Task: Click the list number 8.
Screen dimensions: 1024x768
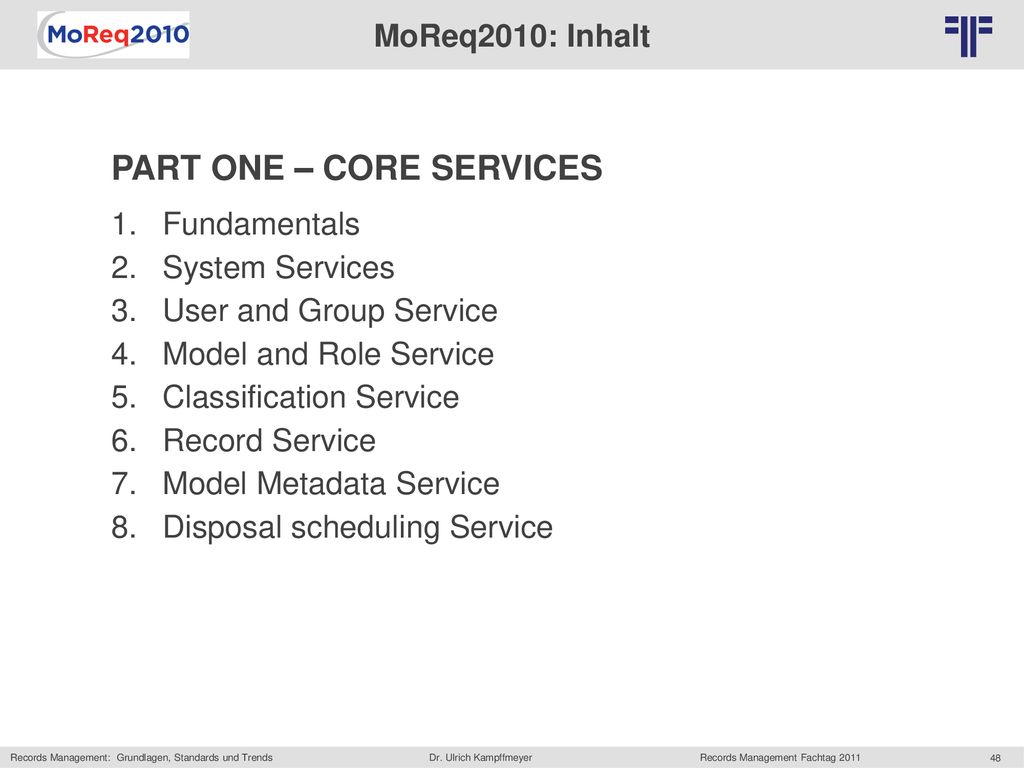Action: tap(123, 527)
